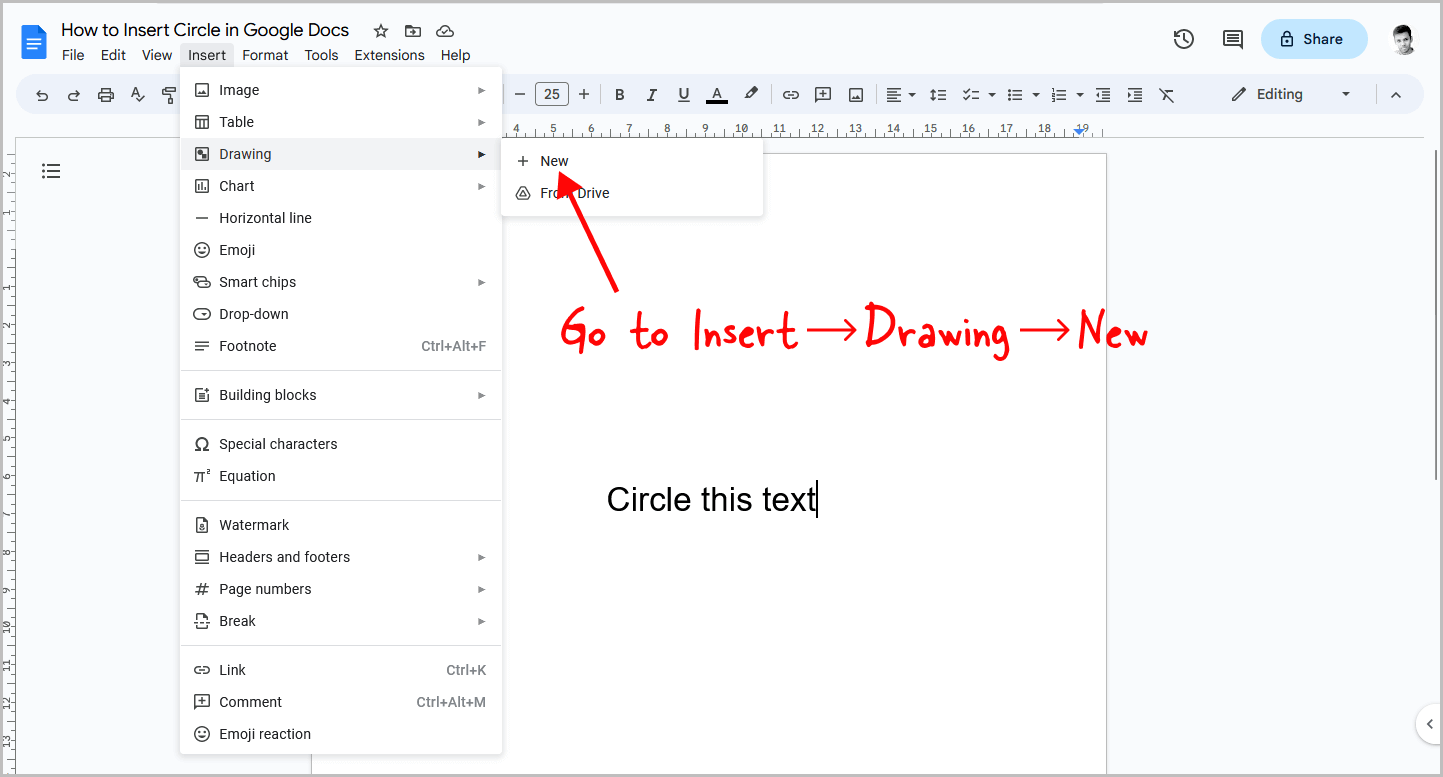Open the text alignment dropdown
The image size is (1443, 777).
tap(900, 95)
